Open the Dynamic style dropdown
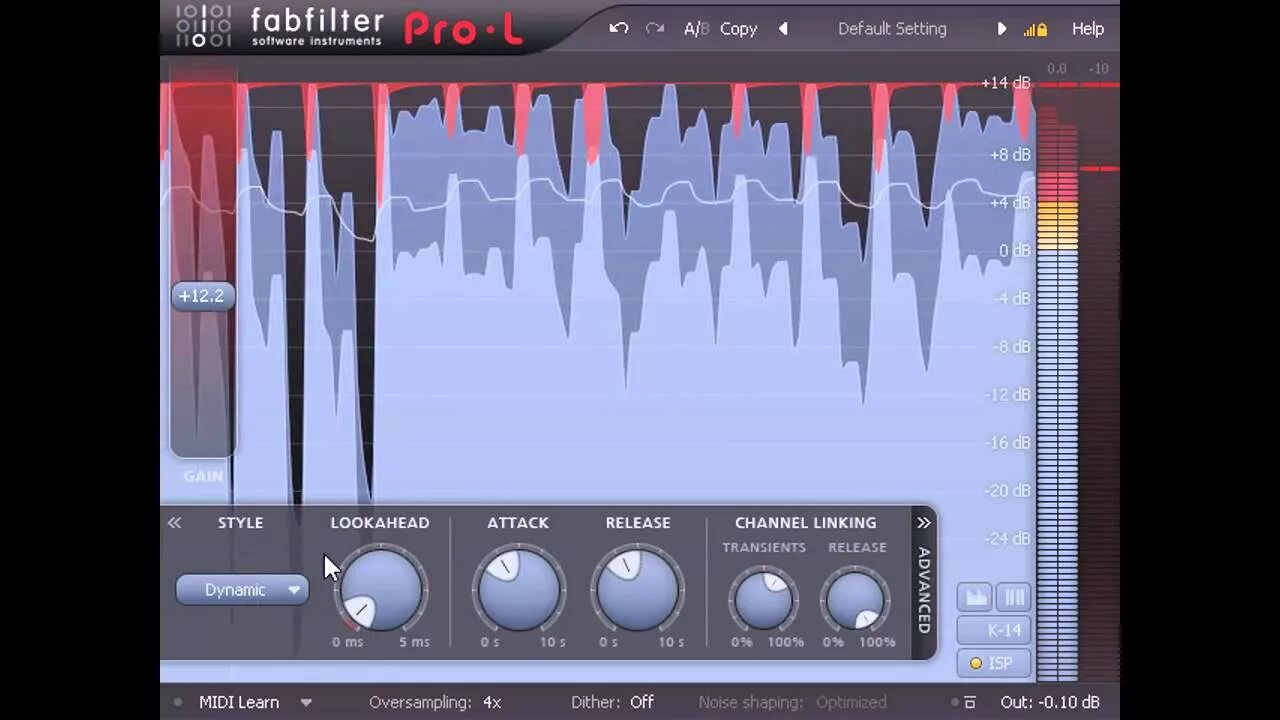This screenshot has height=720, width=1280. 242,590
